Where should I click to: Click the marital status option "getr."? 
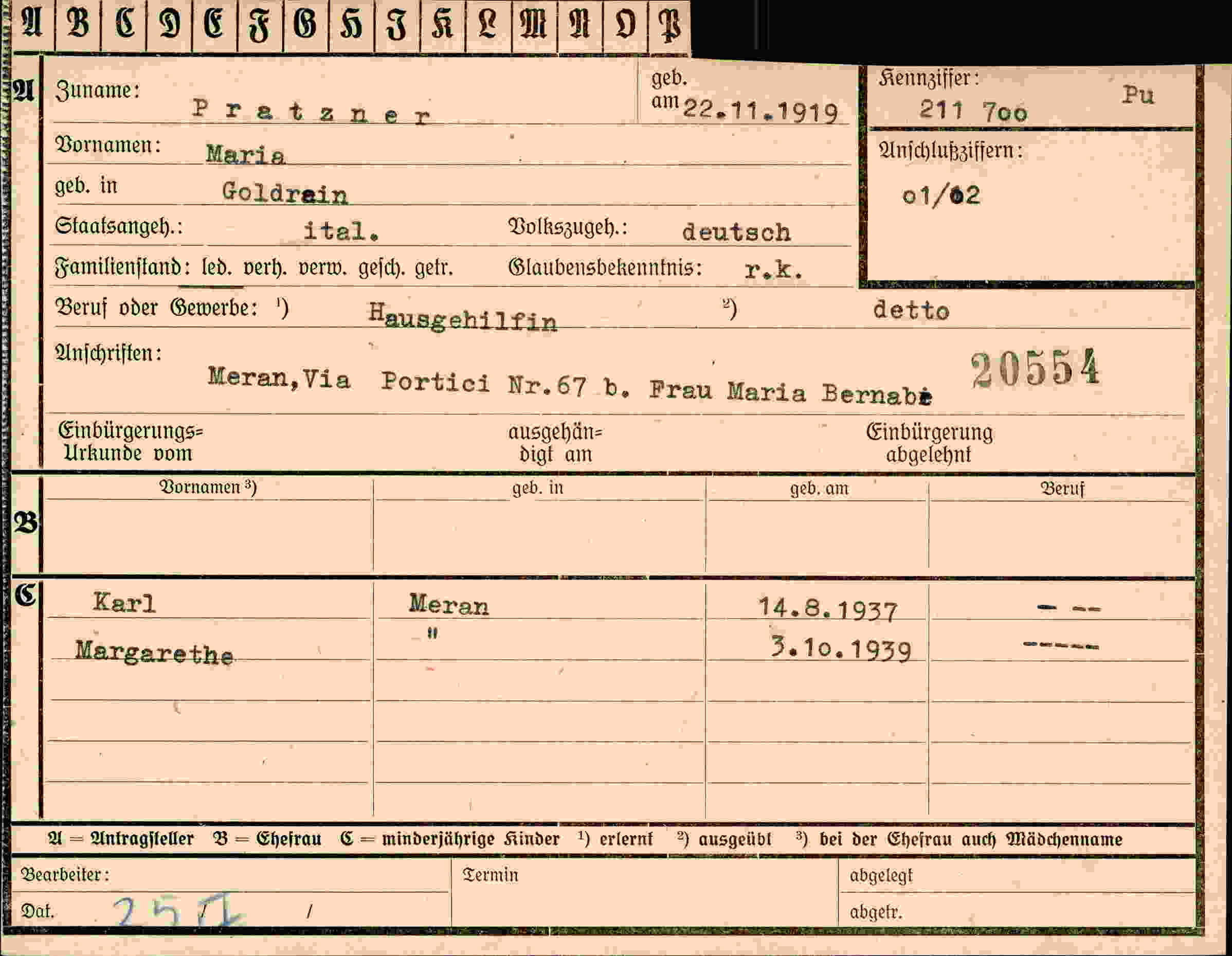(x=434, y=268)
